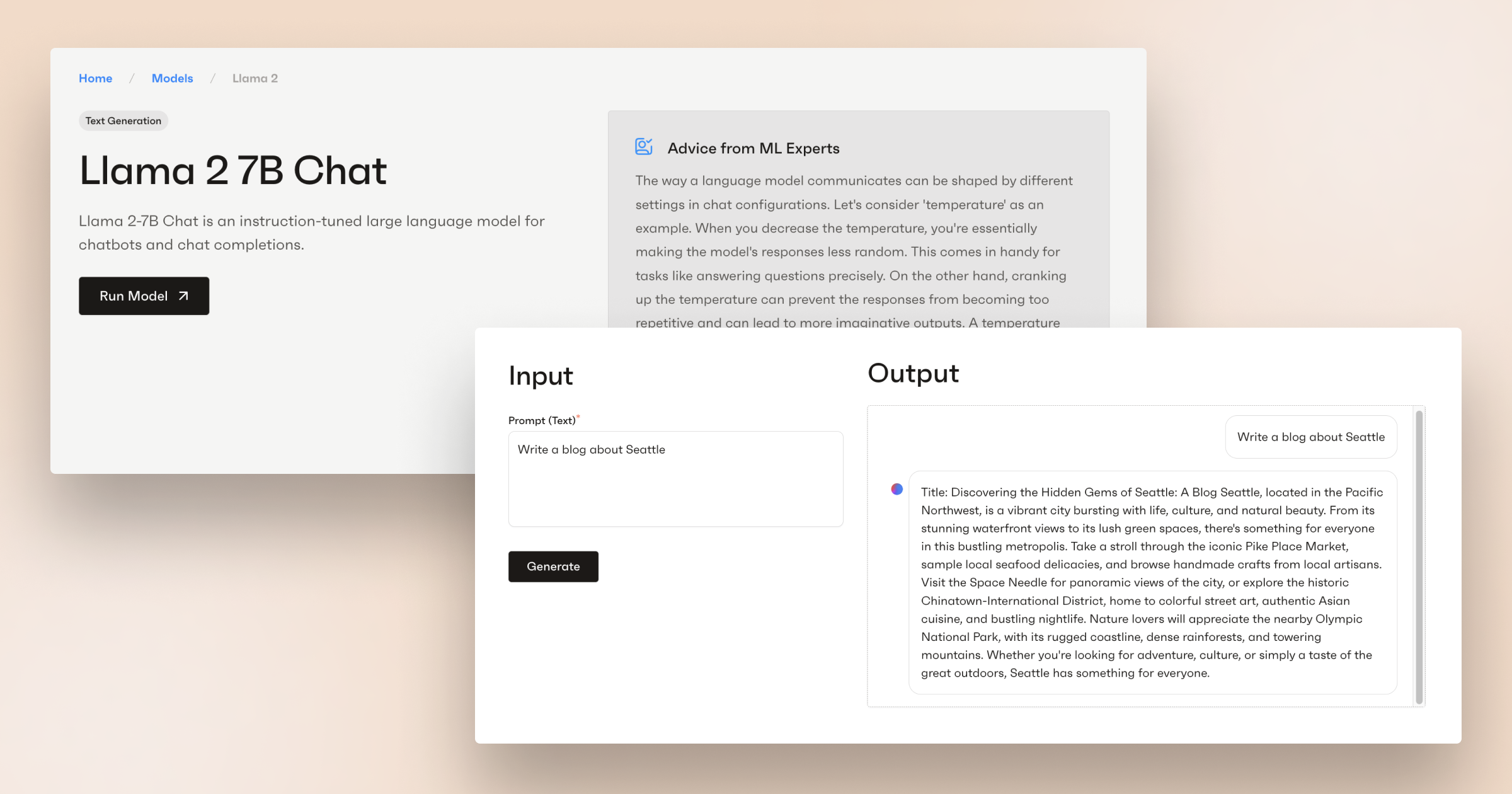Click the breadcrumb separator after Home
Viewport: 1512px width, 794px height.
[x=132, y=78]
